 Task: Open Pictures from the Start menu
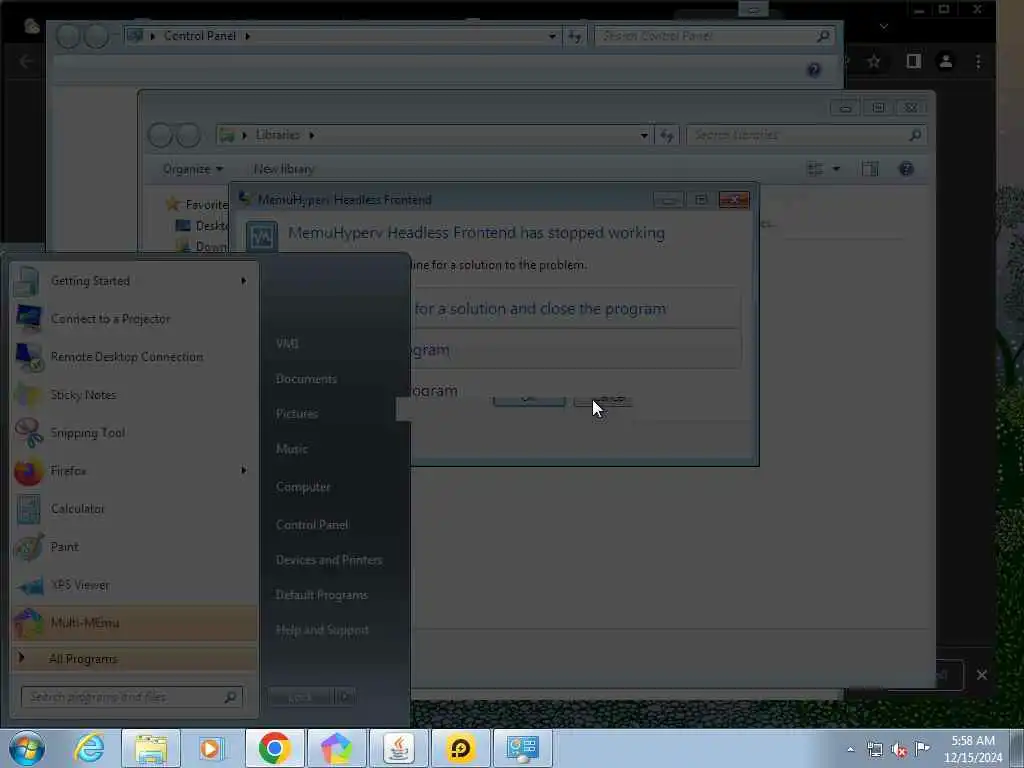(296, 414)
